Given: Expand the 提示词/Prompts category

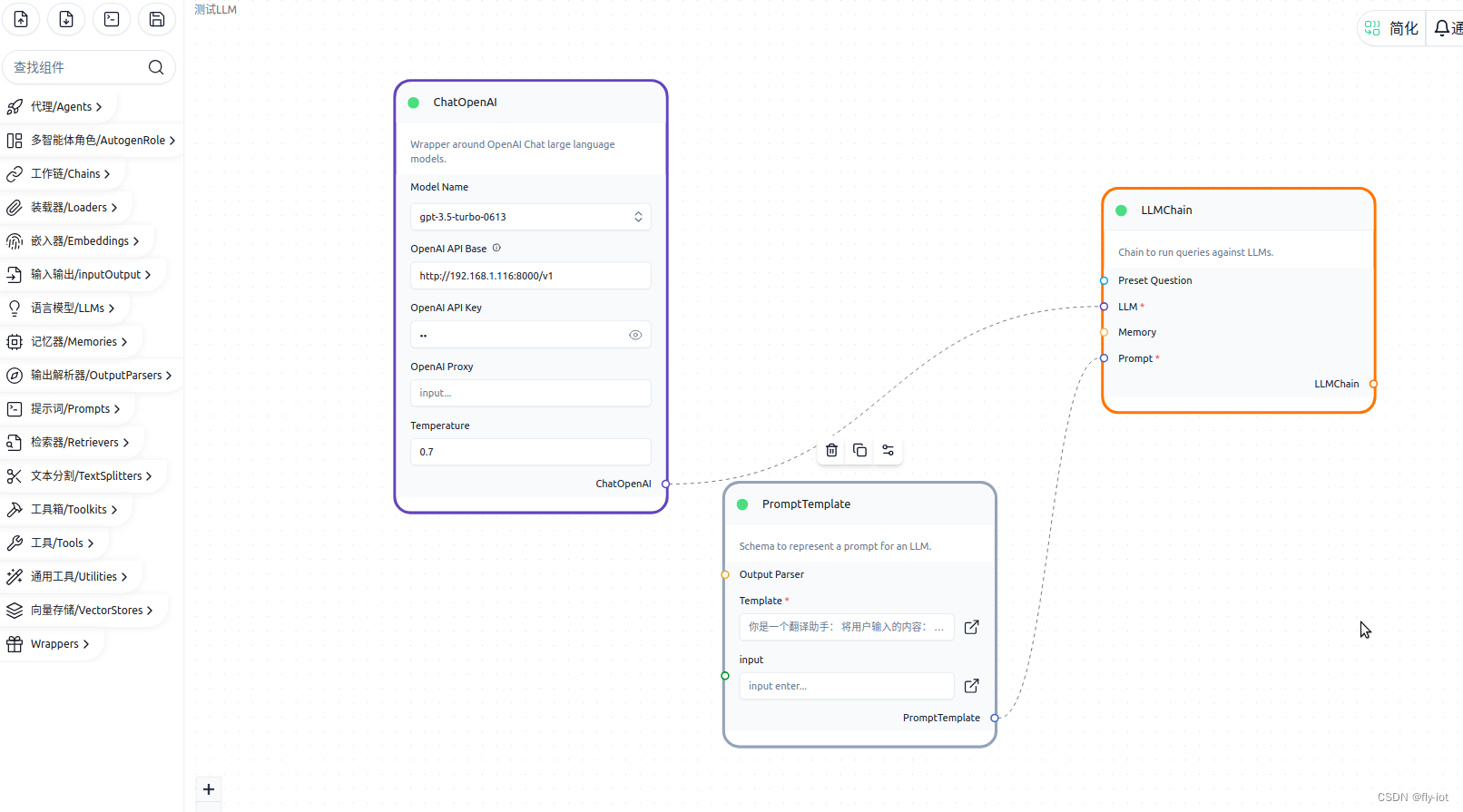Looking at the screenshot, I should (x=66, y=408).
